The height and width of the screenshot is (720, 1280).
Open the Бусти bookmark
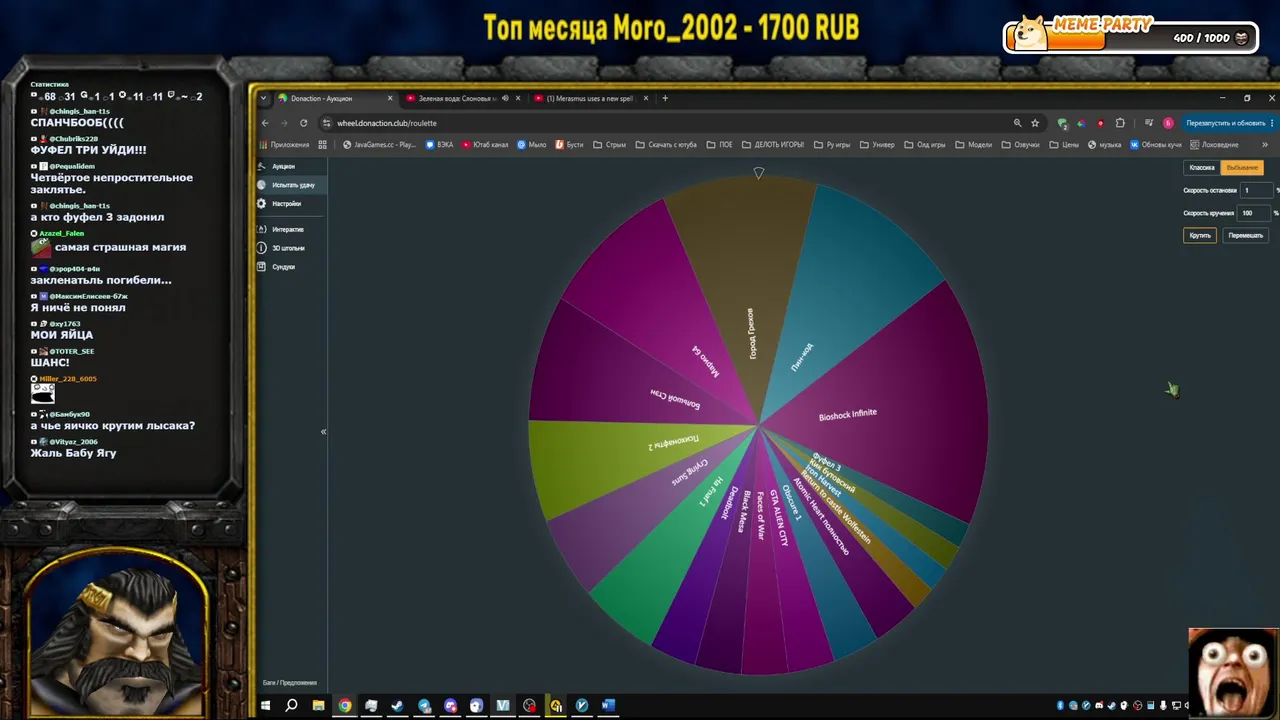pyautogui.click(x=570, y=145)
